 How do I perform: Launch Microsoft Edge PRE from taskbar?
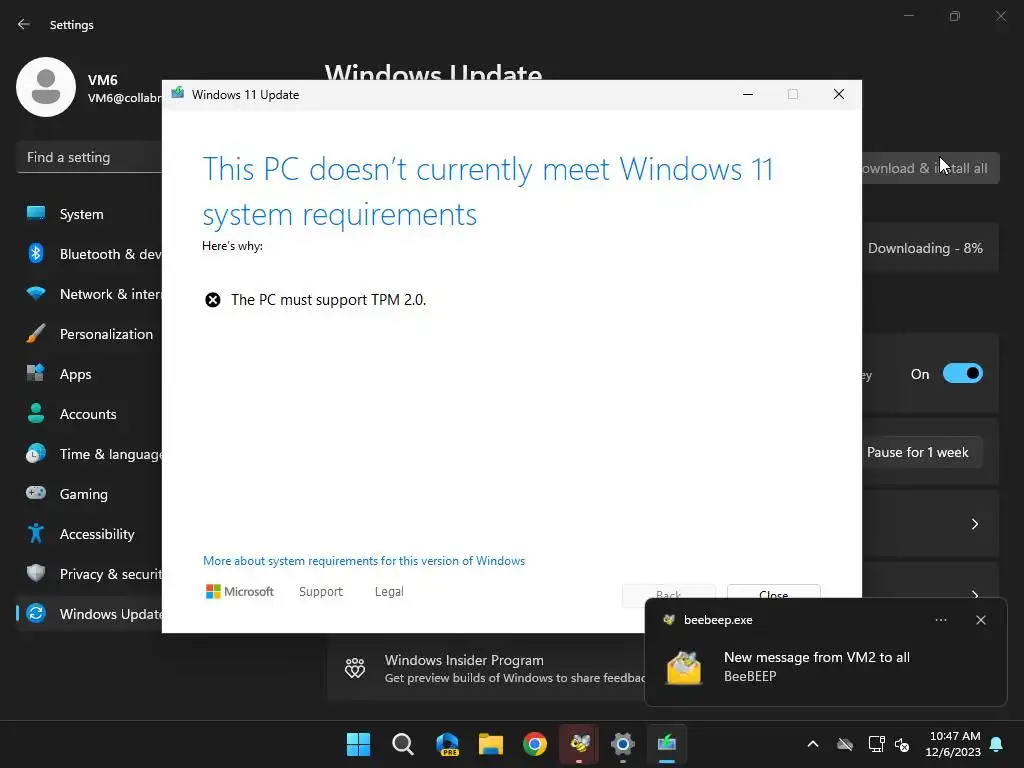pyautogui.click(x=447, y=744)
